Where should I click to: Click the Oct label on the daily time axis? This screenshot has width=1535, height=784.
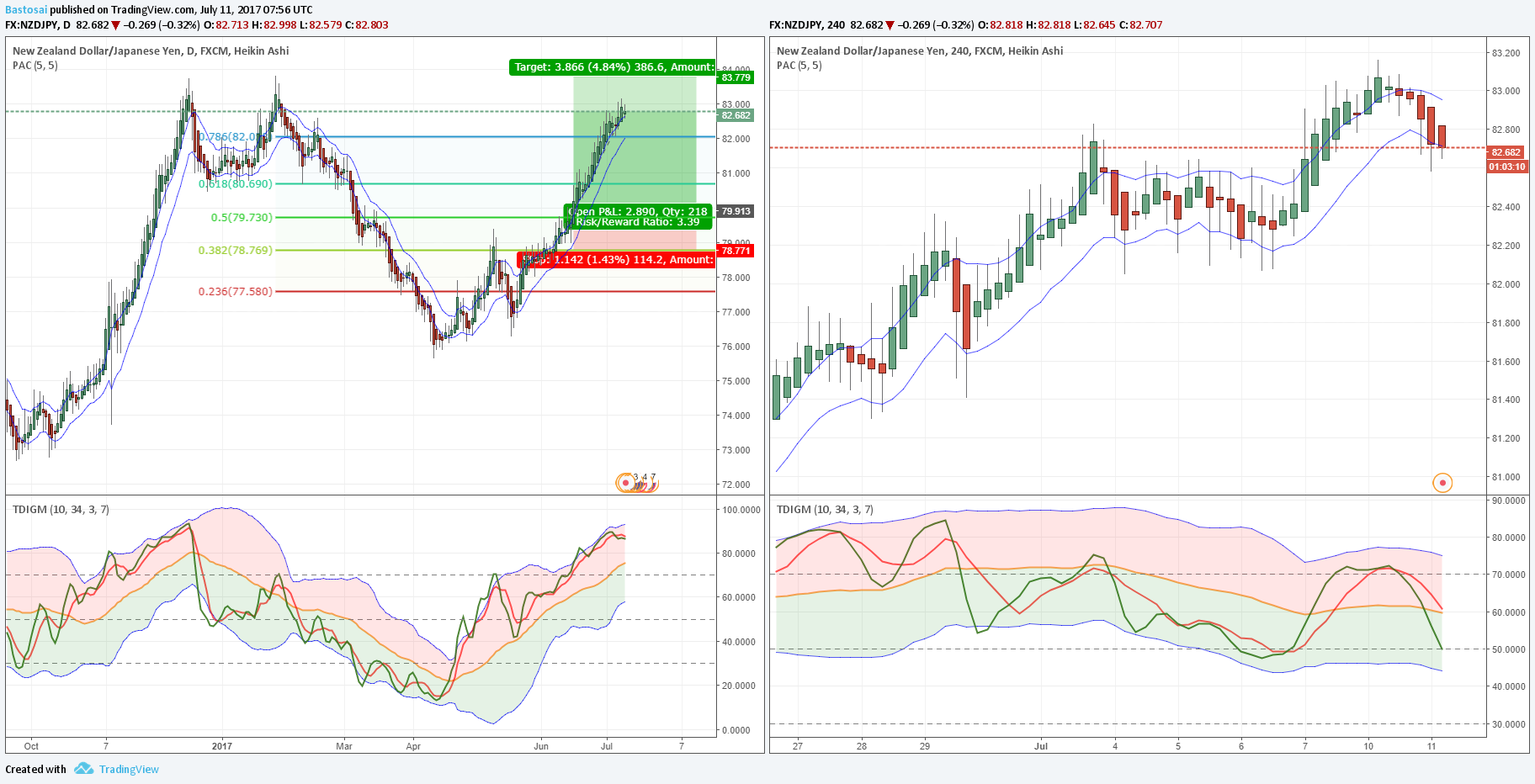click(x=31, y=746)
